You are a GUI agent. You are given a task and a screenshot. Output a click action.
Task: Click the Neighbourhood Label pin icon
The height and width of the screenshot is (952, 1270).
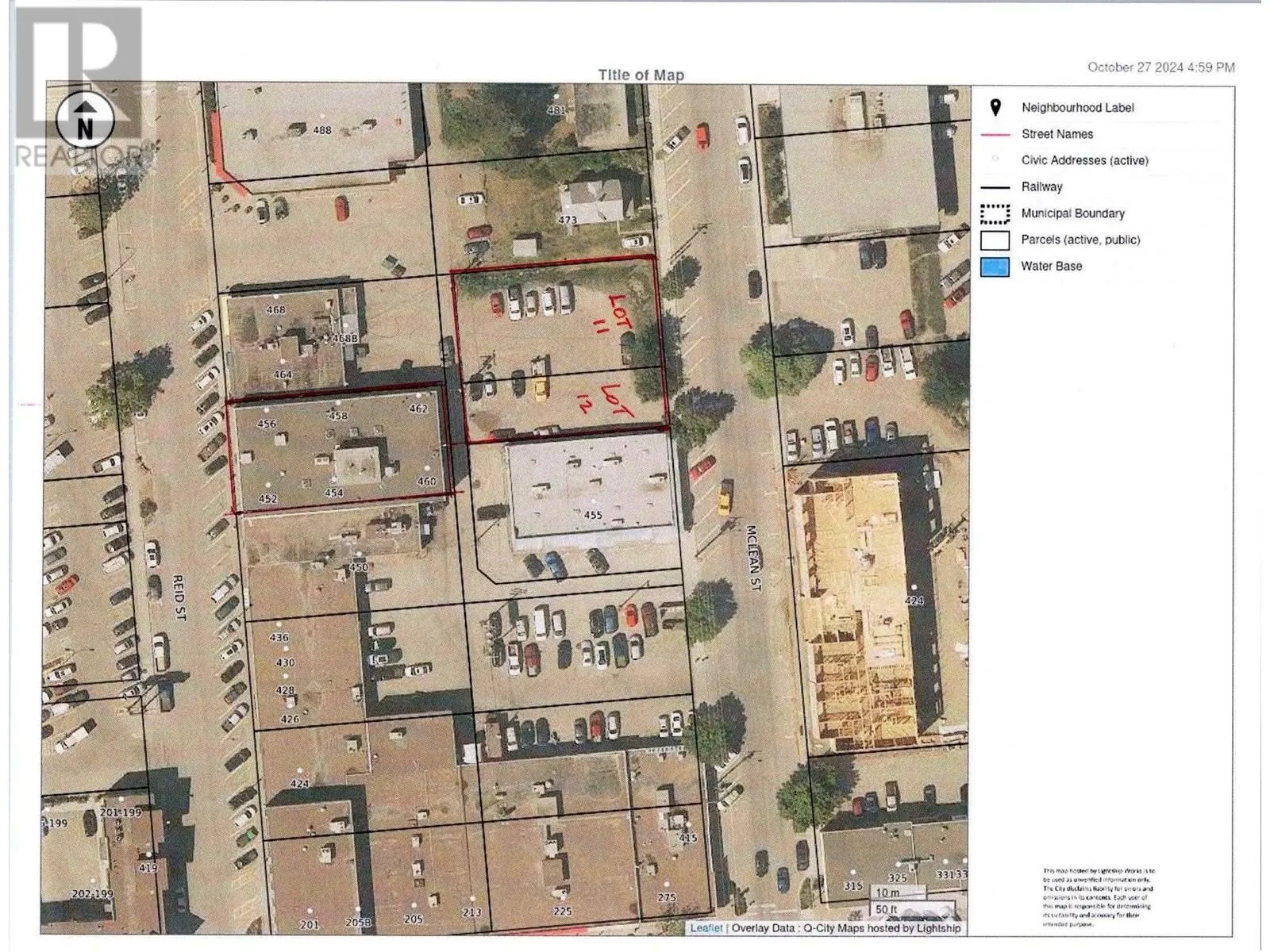pyautogui.click(x=995, y=107)
